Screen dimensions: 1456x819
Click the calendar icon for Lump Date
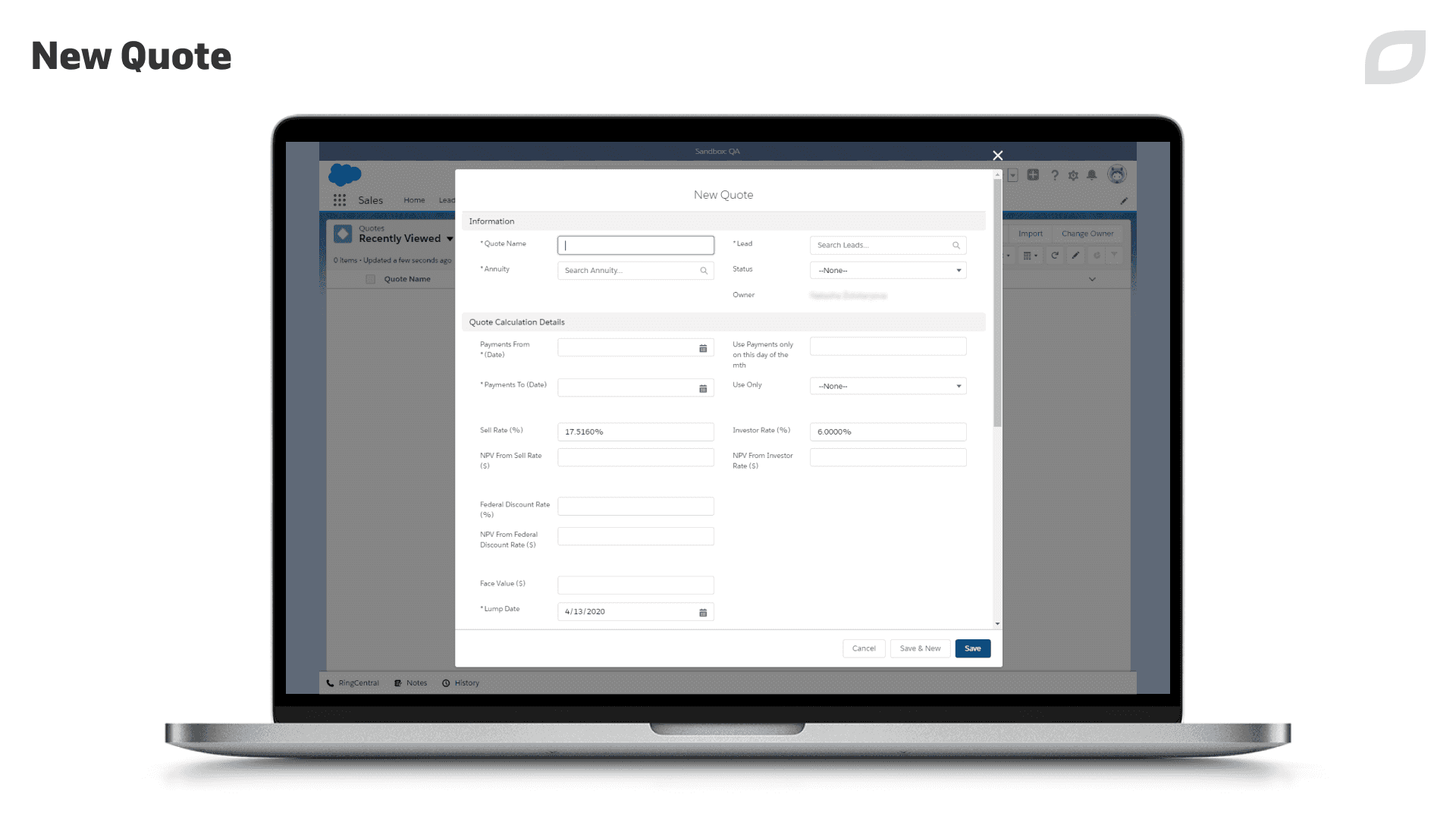(704, 611)
